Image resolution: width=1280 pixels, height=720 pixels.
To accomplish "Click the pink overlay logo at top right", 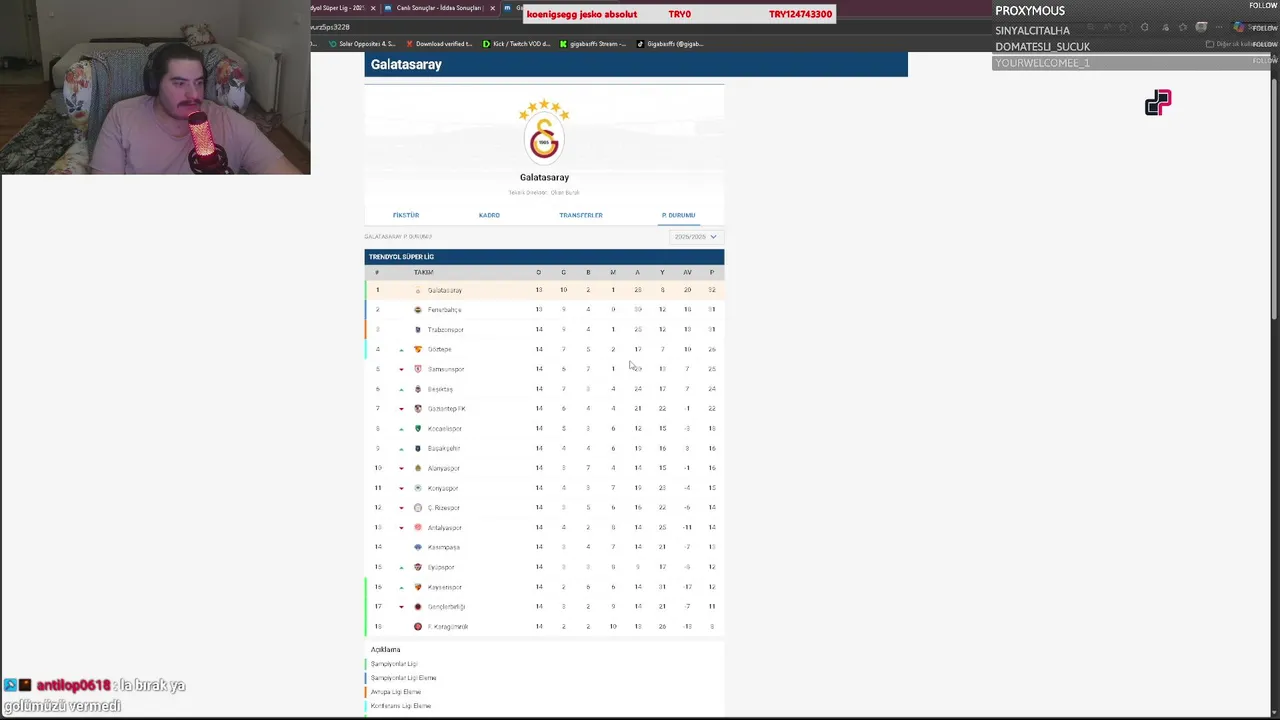I will 1158,103.
